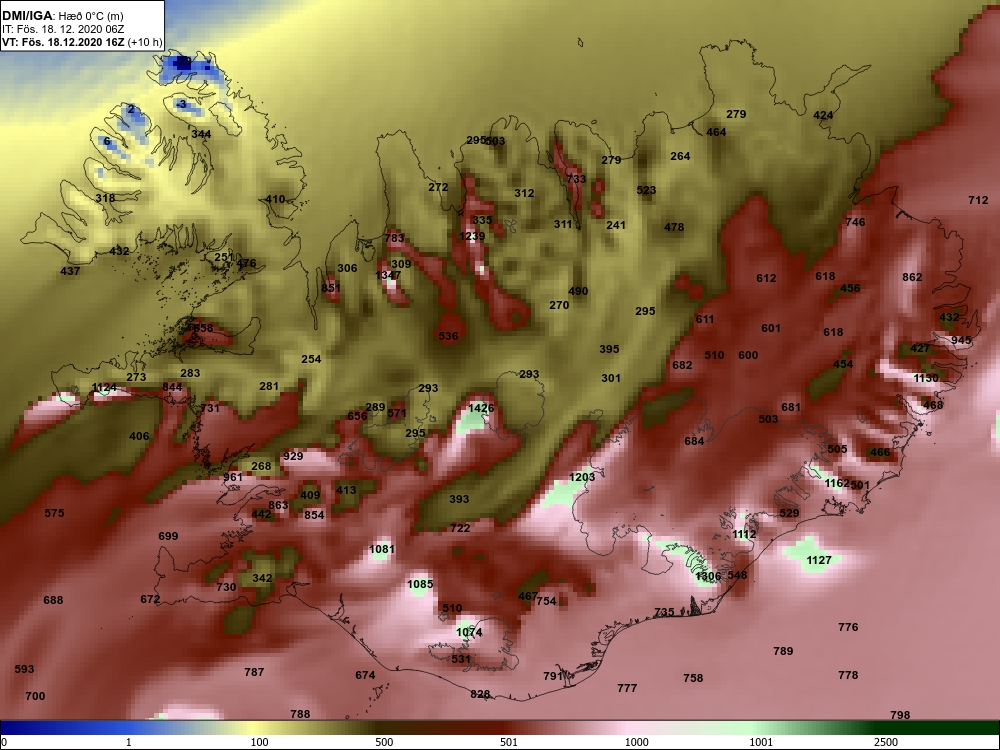The height and width of the screenshot is (750, 1000).
Task: Click the map value '1150'
Action: [x=925, y=378]
